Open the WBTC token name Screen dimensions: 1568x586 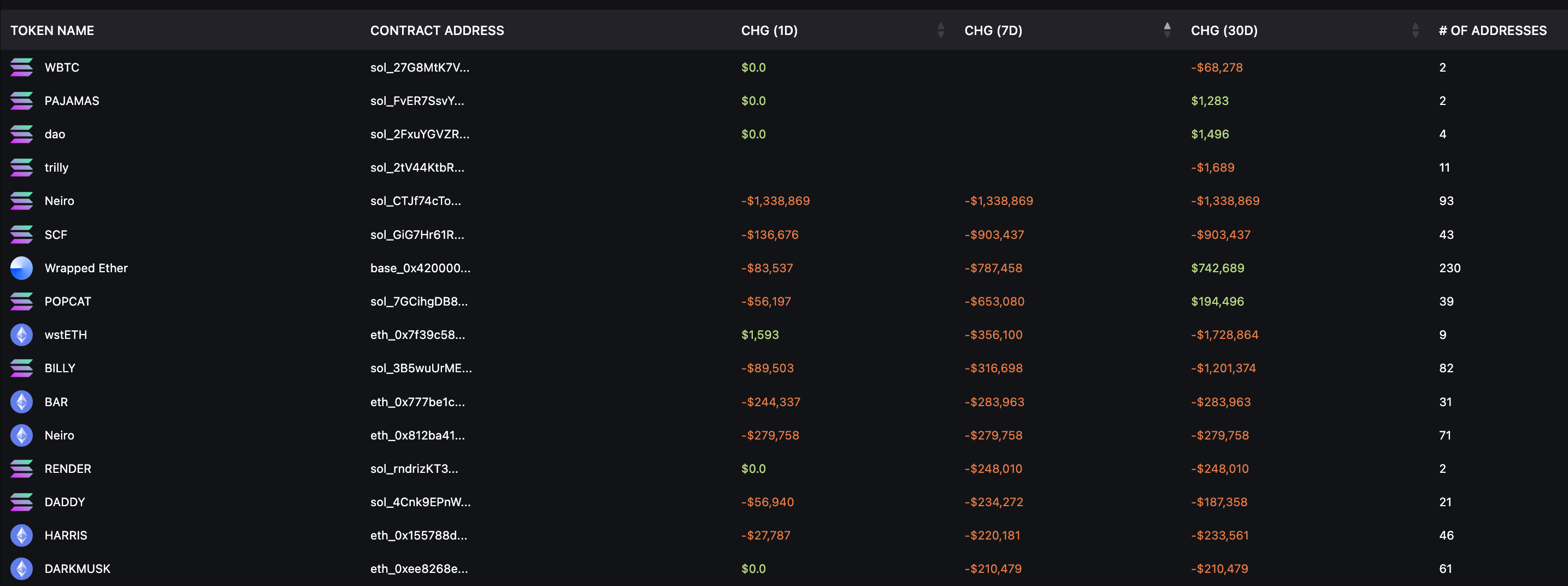pyautogui.click(x=62, y=68)
